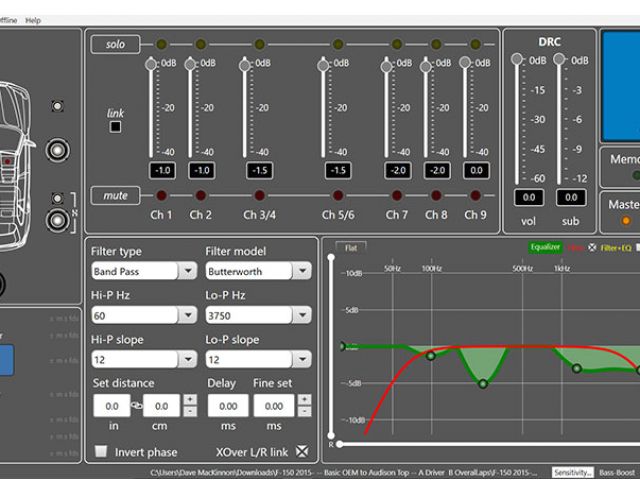Solo channel 1 with its indicator light
Screen dimensions: 640x480
click(x=161, y=44)
